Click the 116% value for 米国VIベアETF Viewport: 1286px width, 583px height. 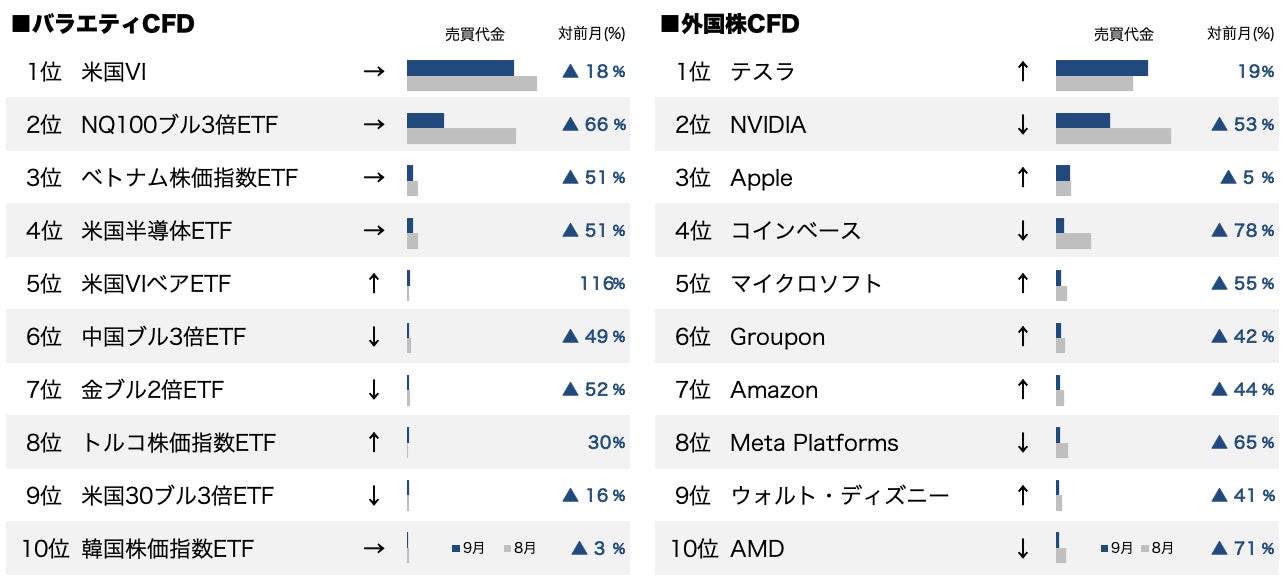tap(602, 284)
